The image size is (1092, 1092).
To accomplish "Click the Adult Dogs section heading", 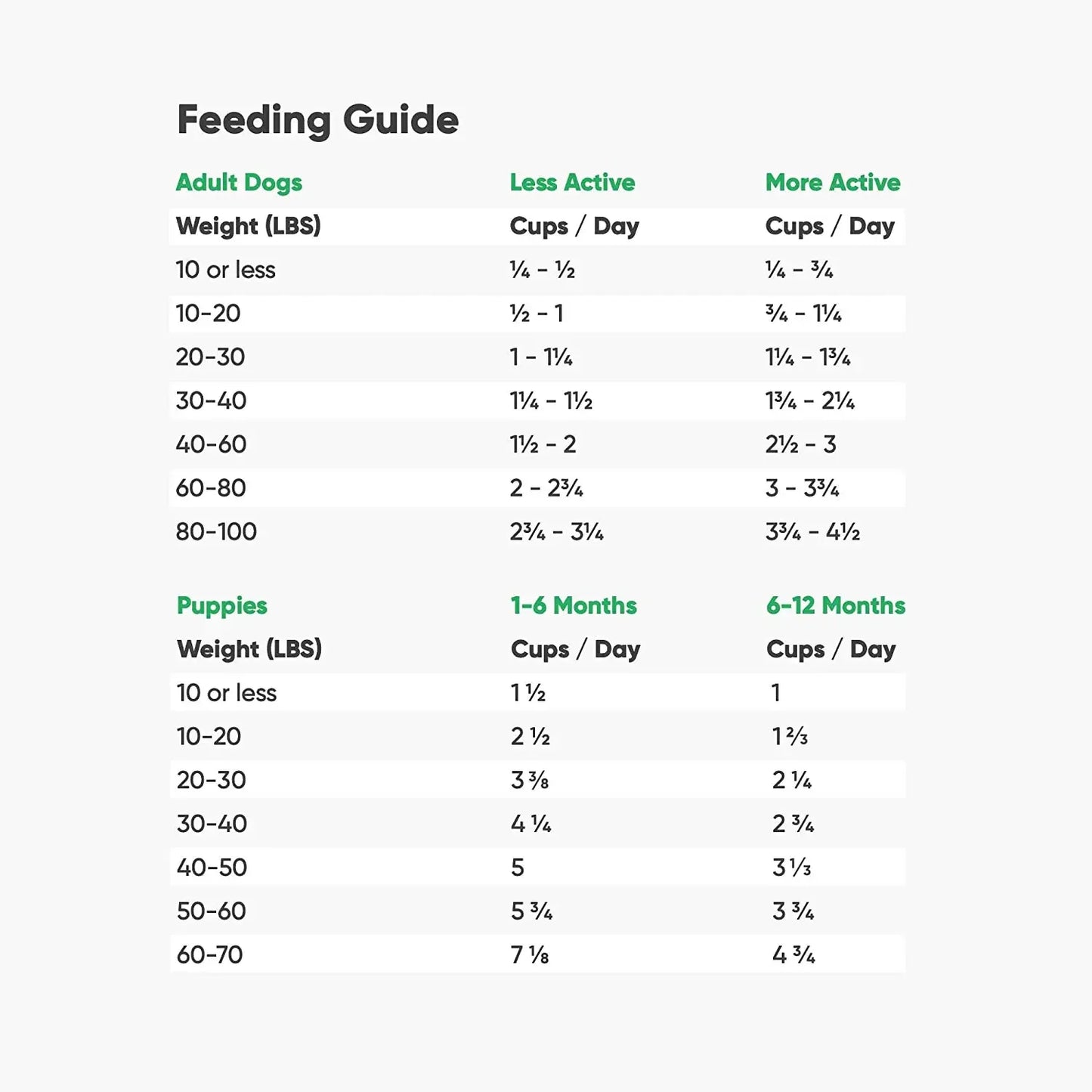I will pos(239,183).
